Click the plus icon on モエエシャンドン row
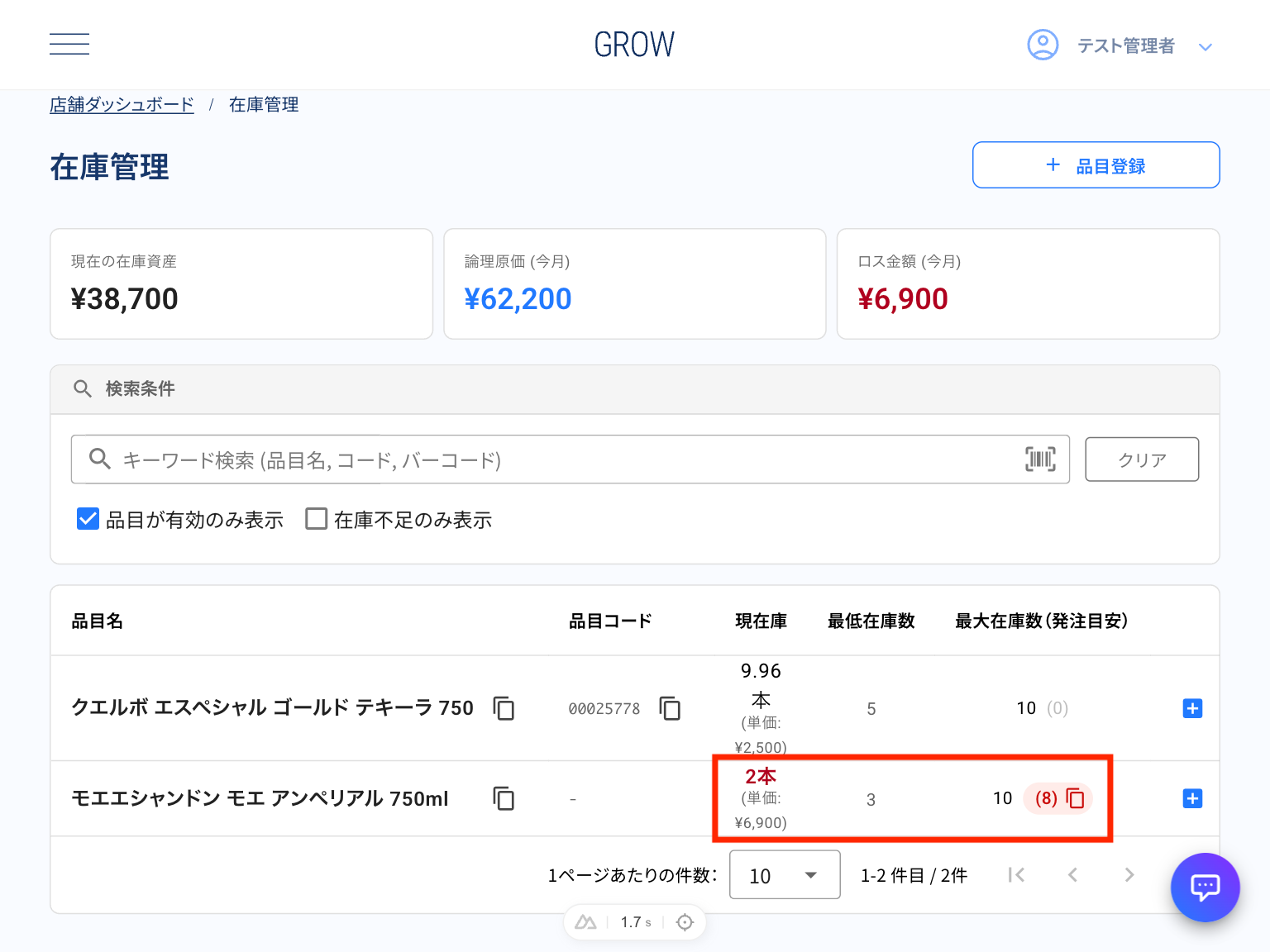The width and height of the screenshot is (1270, 952). coord(1192,798)
